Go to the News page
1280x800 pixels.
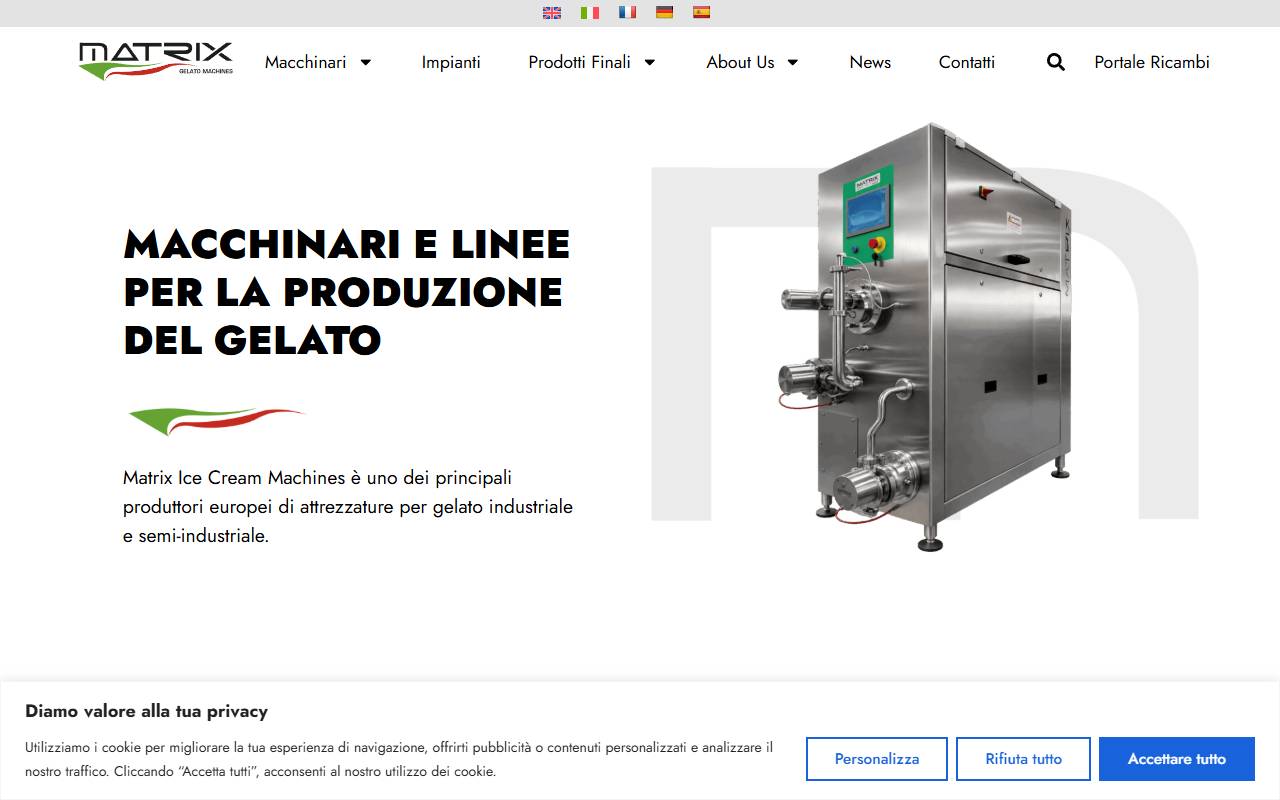click(x=870, y=62)
